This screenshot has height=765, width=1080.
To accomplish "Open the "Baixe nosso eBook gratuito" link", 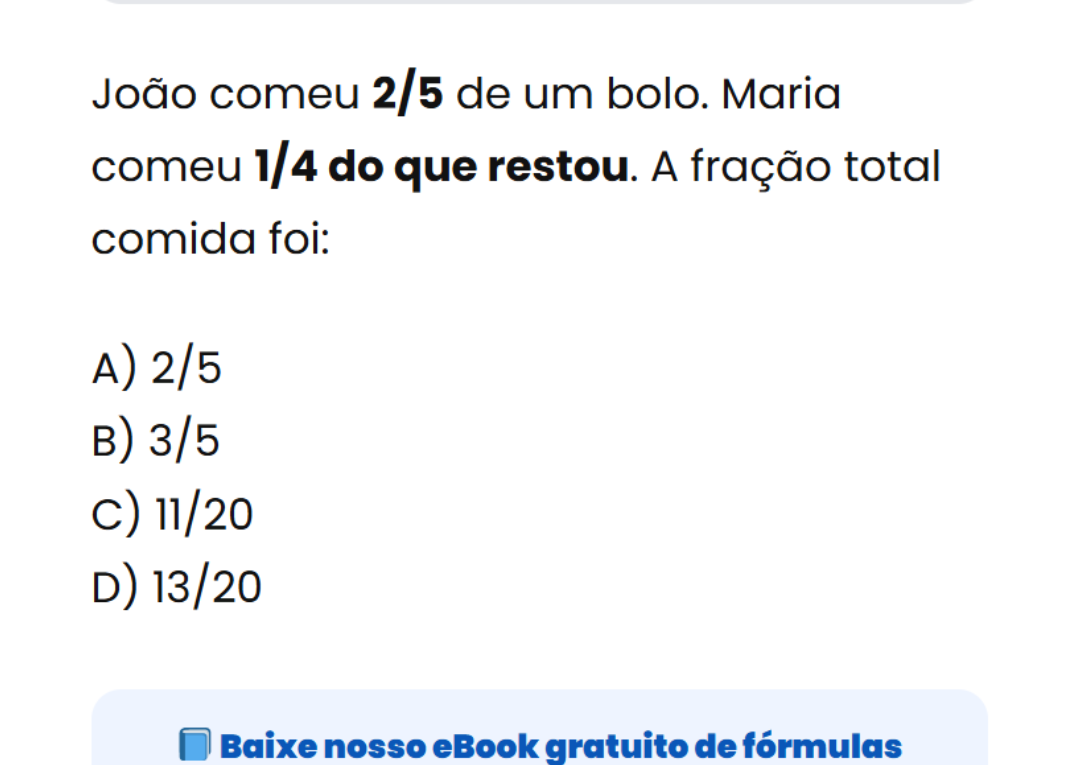I will 560,746.
